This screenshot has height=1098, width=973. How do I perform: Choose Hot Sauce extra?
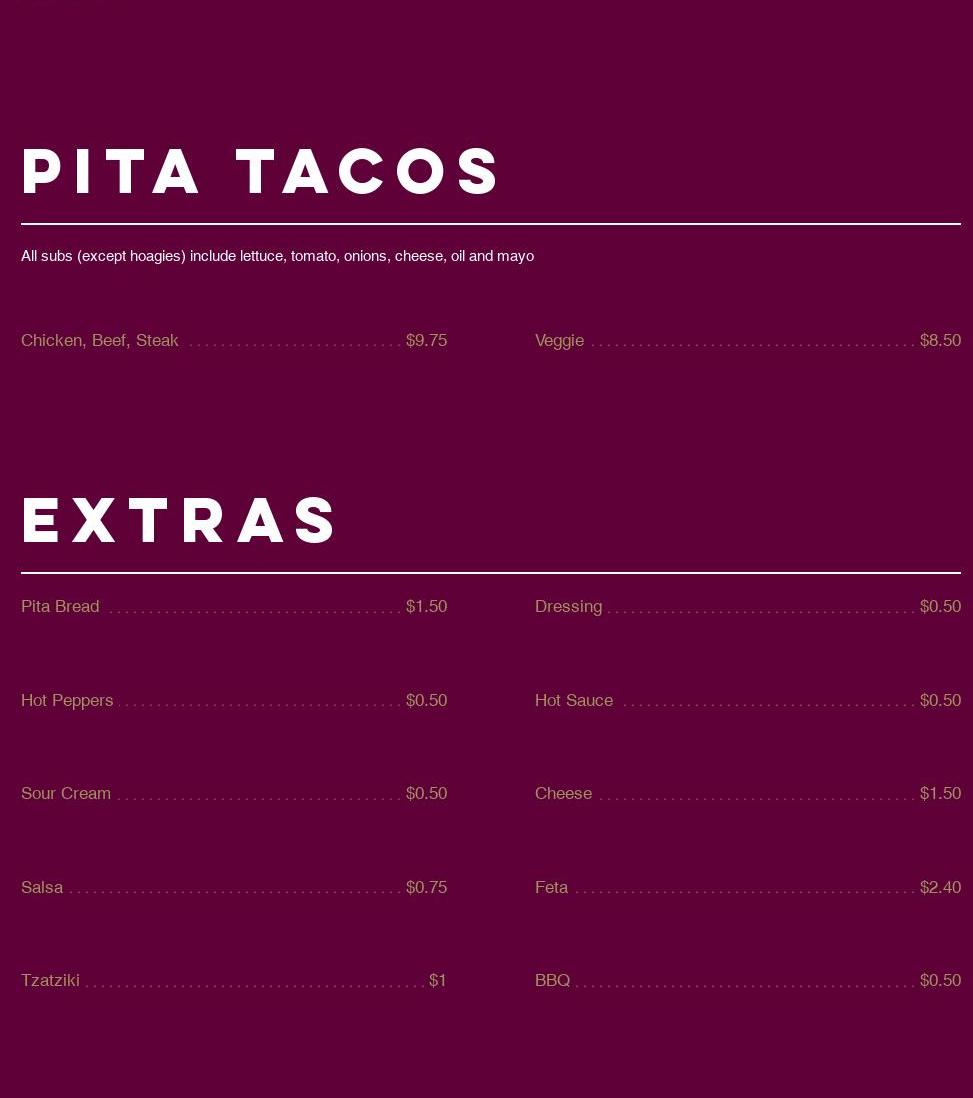click(574, 700)
